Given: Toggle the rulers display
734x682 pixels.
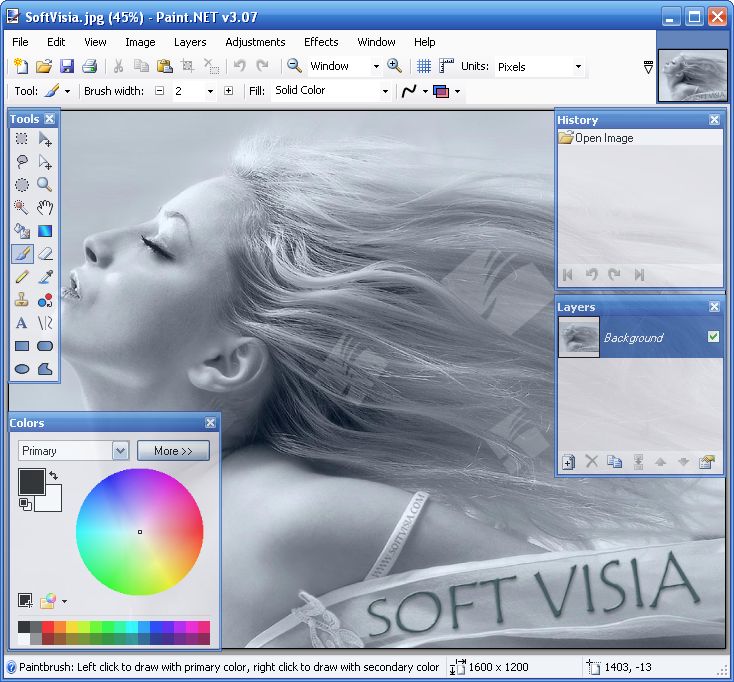Looking at the screenshot, I should point(446,66).
